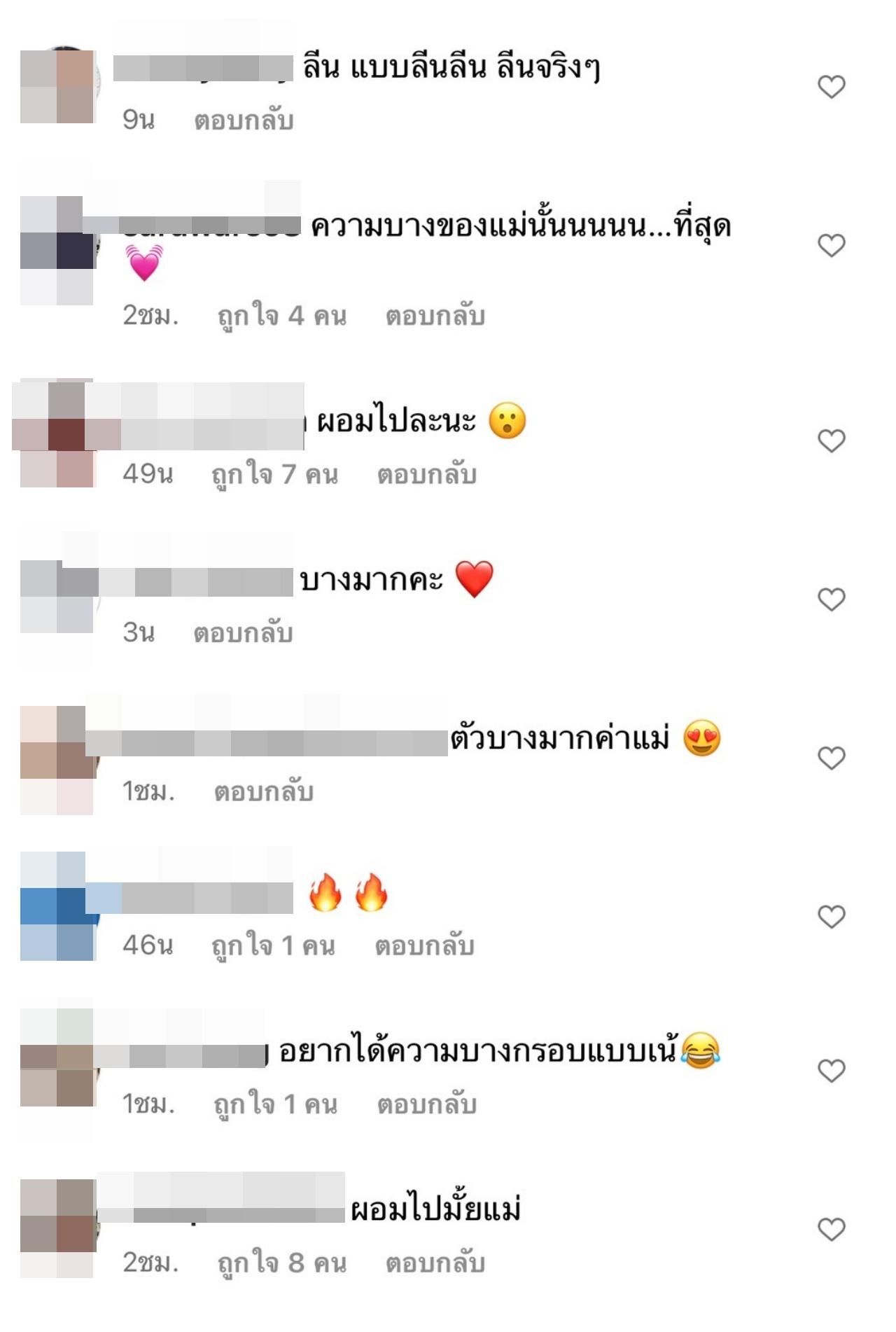Heart the 'ผอมไปมั้ยแม่' comment
896x1332 pixels.
(832, 1230)
